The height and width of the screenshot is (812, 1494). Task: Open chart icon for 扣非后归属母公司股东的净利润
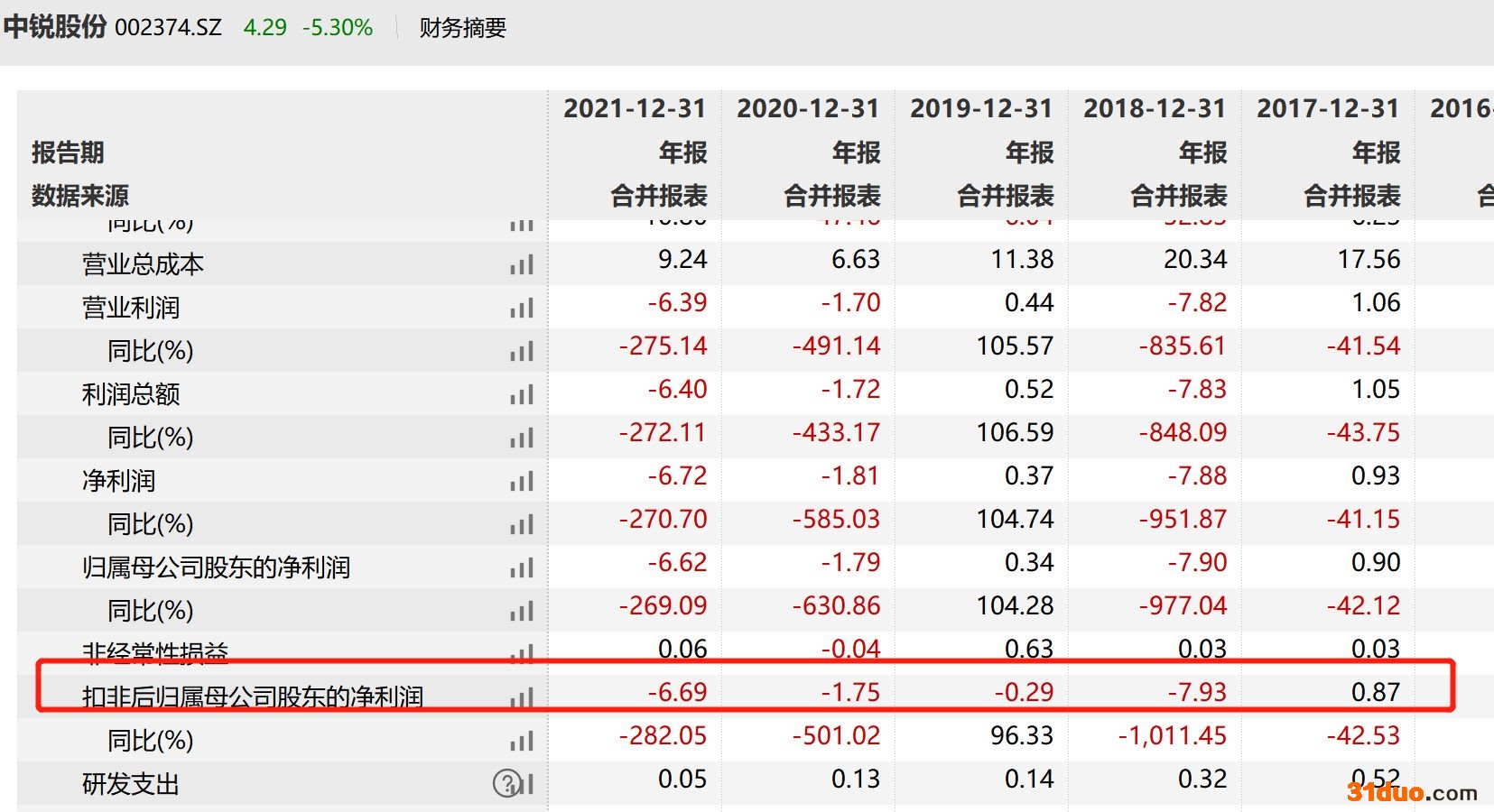click(521, 697)
